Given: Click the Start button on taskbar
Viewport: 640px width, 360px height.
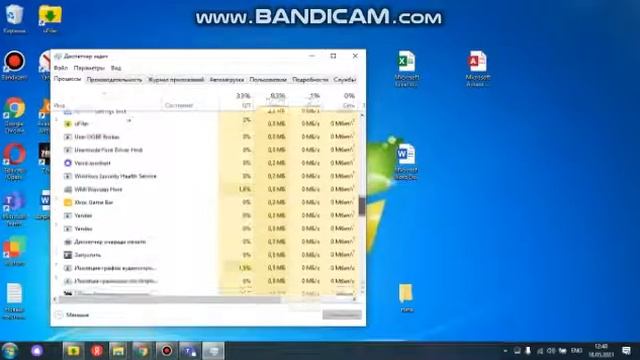Looking at the screenshot, I should coord(9,351).
